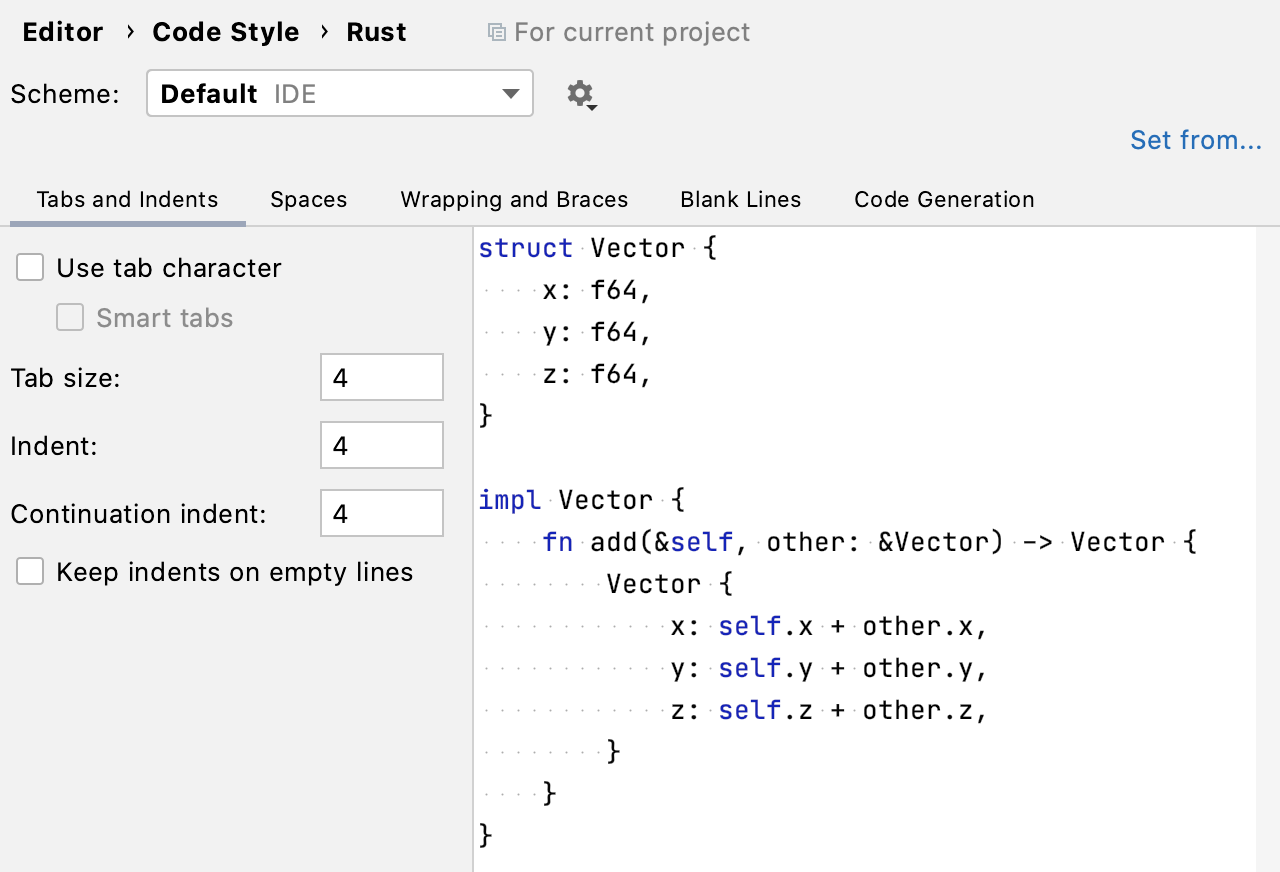Image resolution: width=1280 pixels, height=872 pixels.
Task: Enable "Keep indents on empty lines"
Action: pyautogui.click(x=29, y=571)
